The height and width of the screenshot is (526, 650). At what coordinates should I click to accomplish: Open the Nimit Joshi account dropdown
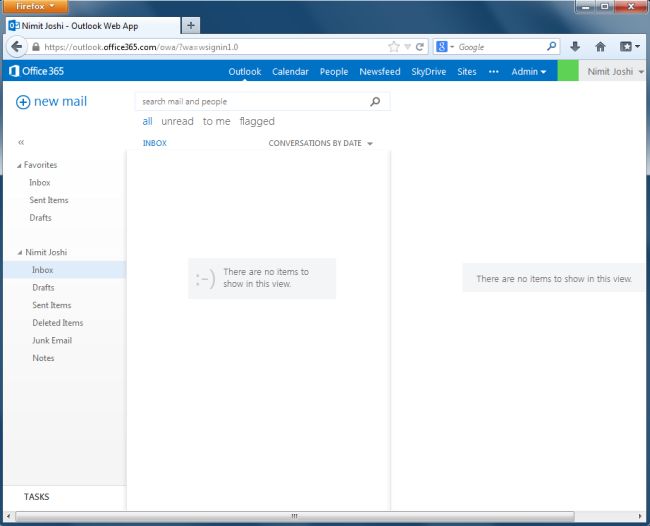pos(615,72)
